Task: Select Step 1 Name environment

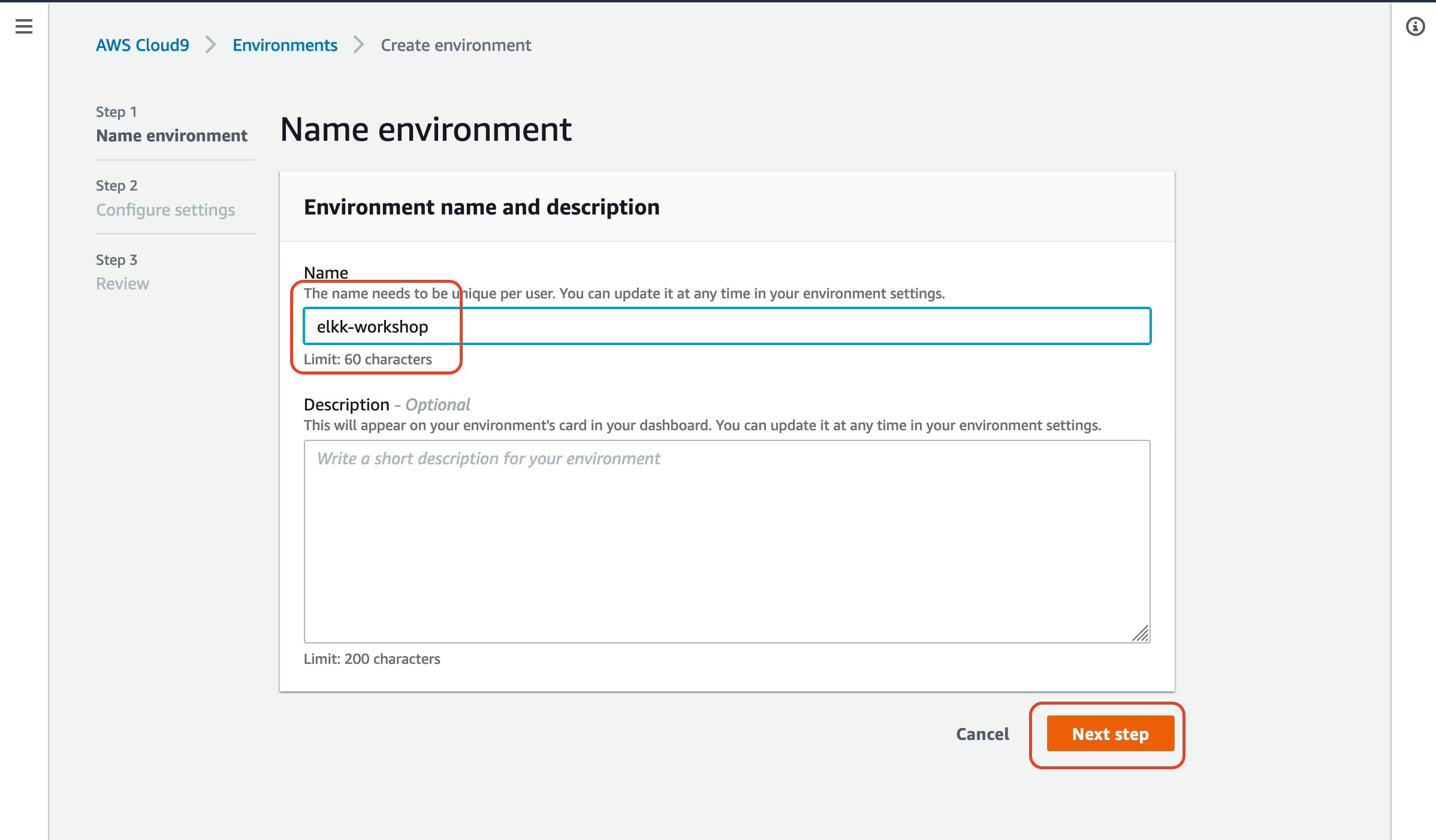Action: pos(171,124)
